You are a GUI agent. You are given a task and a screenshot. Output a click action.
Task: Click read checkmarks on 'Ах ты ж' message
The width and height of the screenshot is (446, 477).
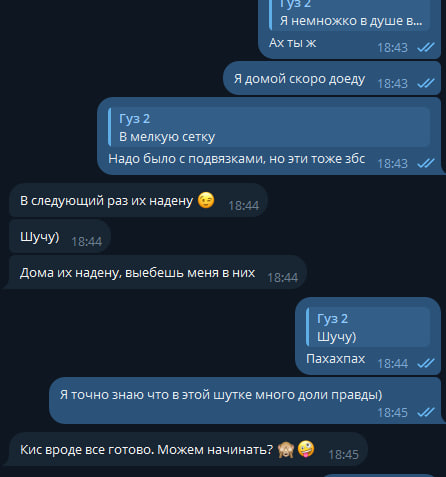426,47
